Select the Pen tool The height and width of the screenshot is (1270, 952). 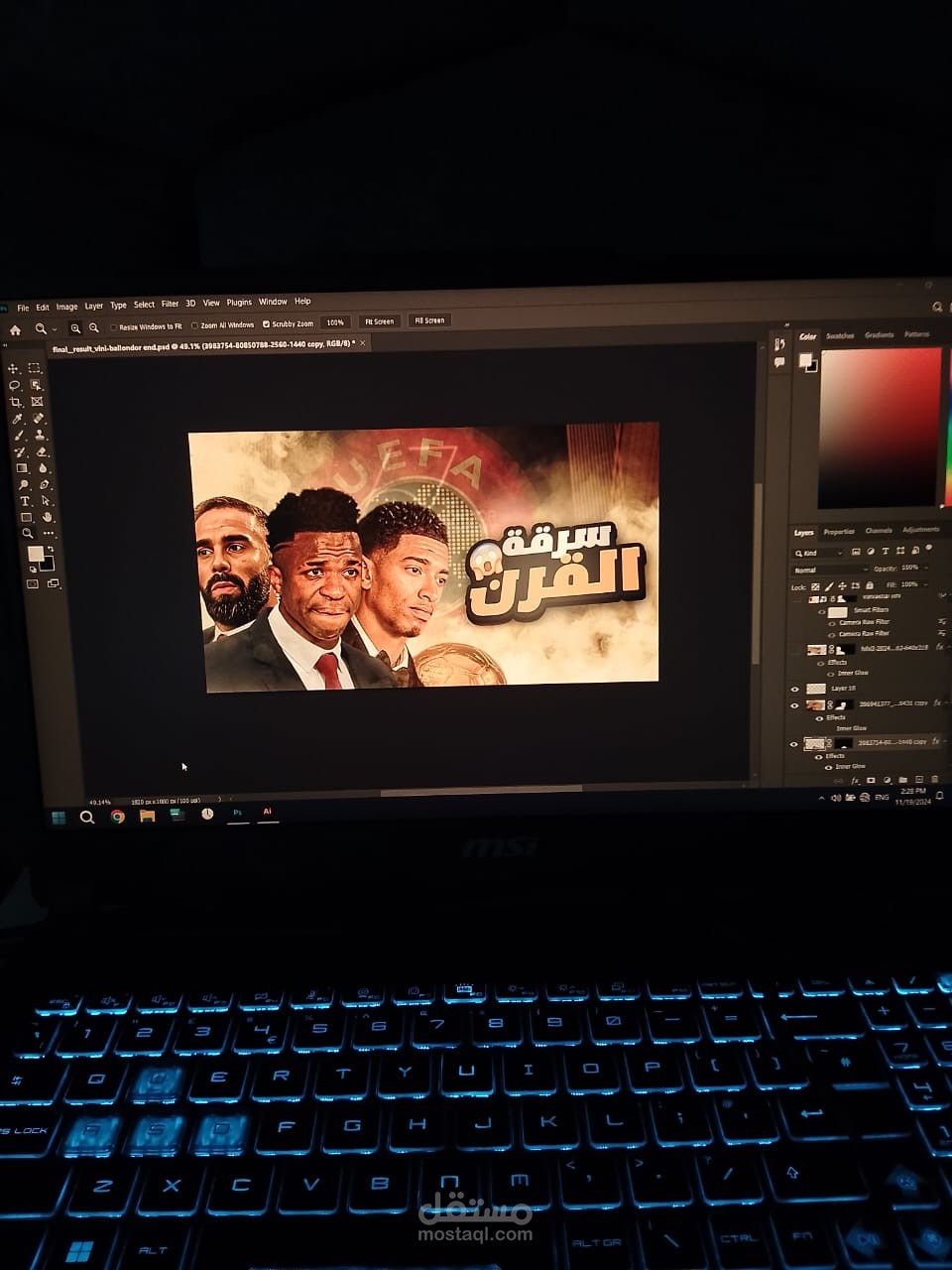coord(44,485)
